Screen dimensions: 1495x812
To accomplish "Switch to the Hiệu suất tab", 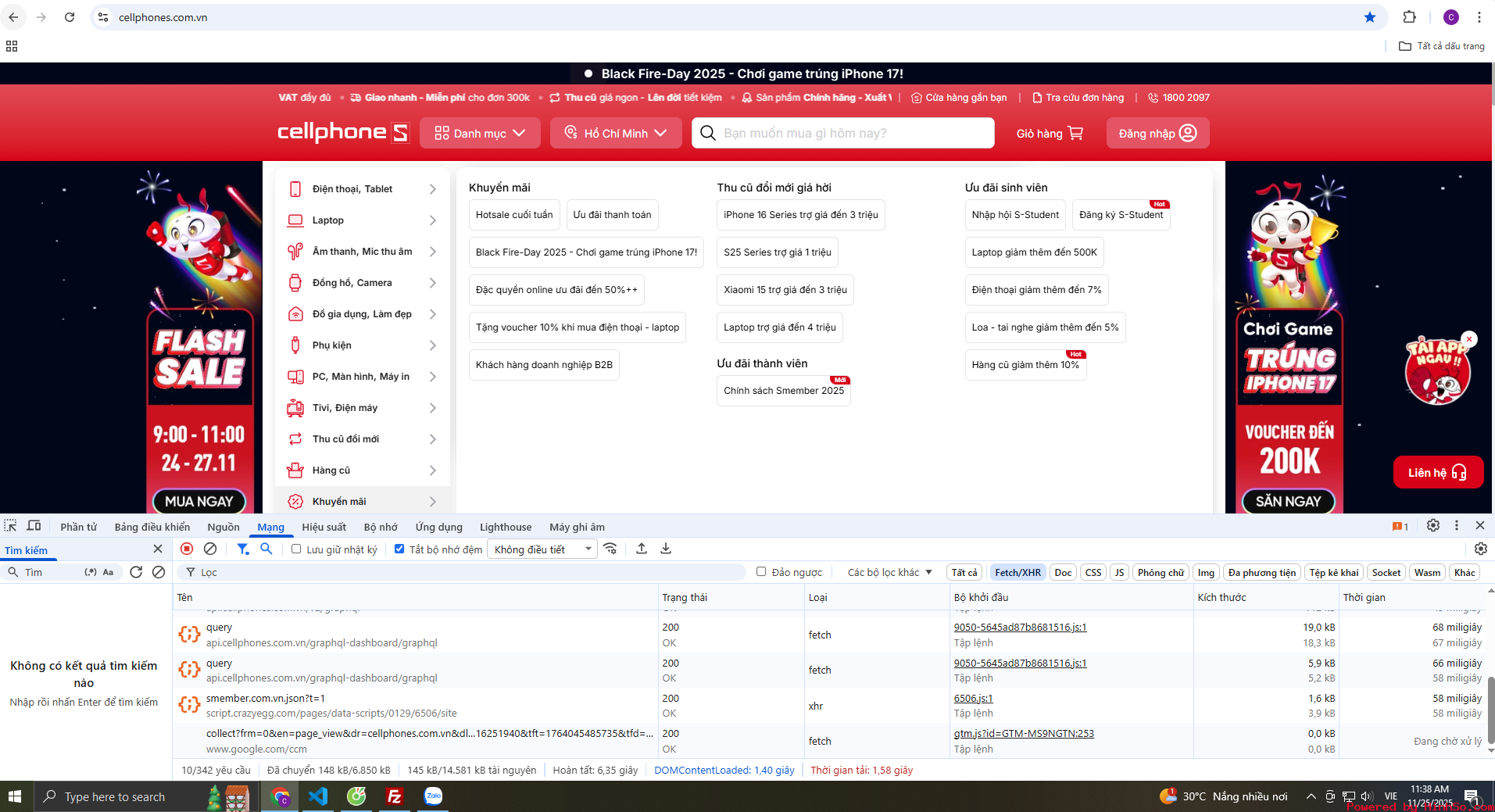I will click(x=324, y=527).
